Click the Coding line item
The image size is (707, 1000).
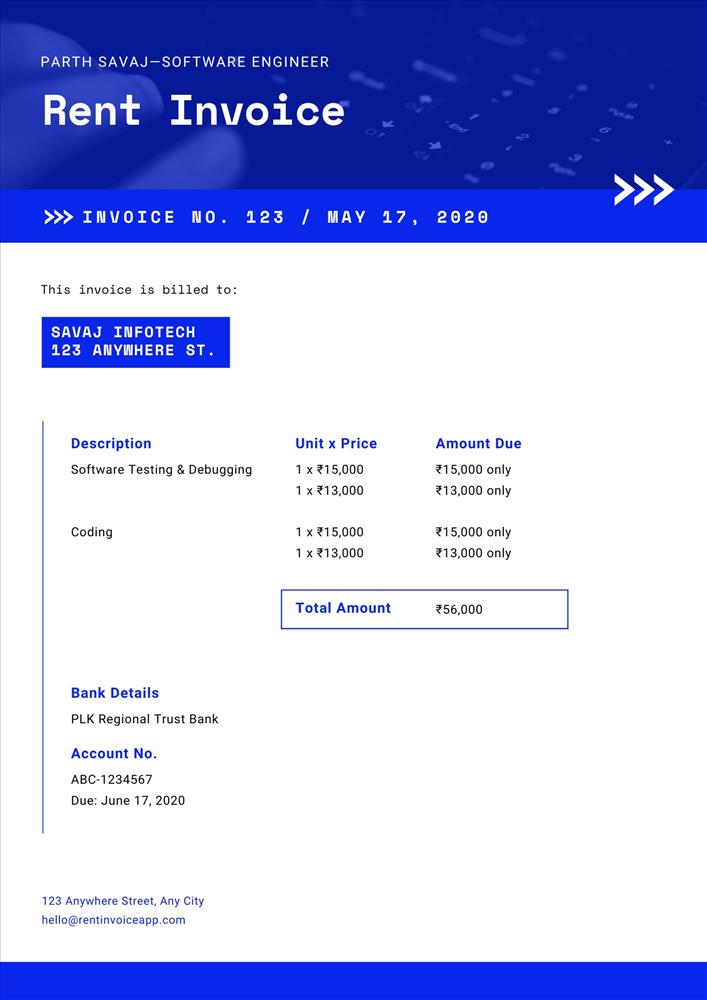(92, 532)
